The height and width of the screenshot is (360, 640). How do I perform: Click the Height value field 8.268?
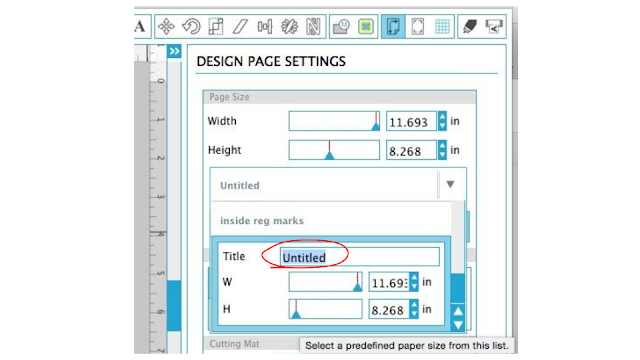click(411, 151)
